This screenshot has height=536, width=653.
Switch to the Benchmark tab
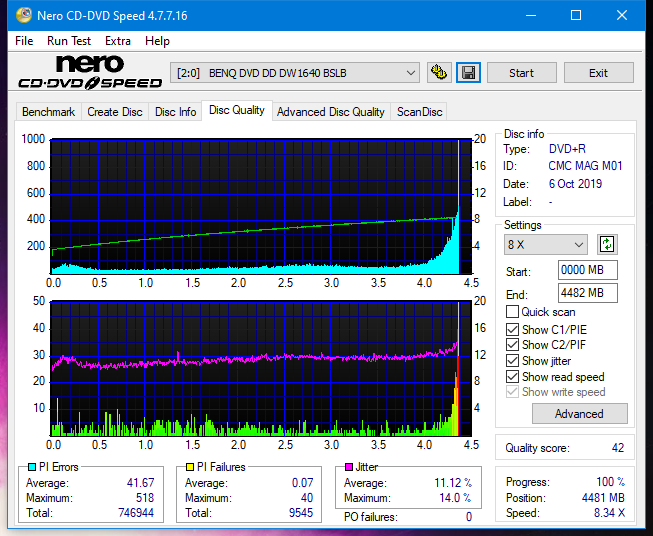click(49, 112)
